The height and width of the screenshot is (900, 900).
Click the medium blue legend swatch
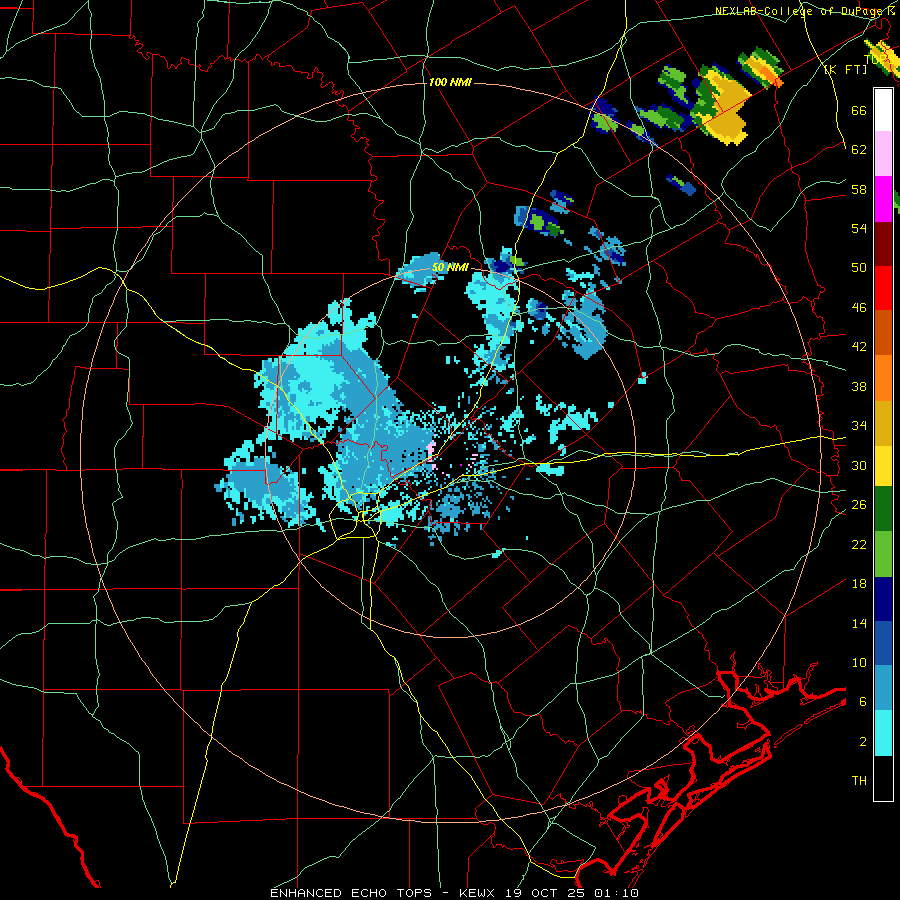click(883, 643)
